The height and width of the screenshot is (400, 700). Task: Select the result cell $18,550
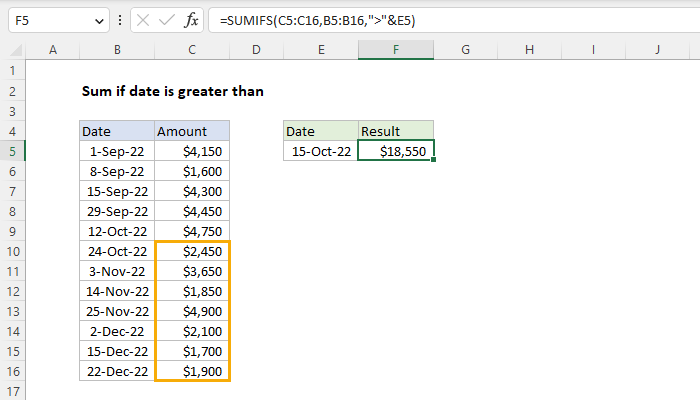(396, 151)
